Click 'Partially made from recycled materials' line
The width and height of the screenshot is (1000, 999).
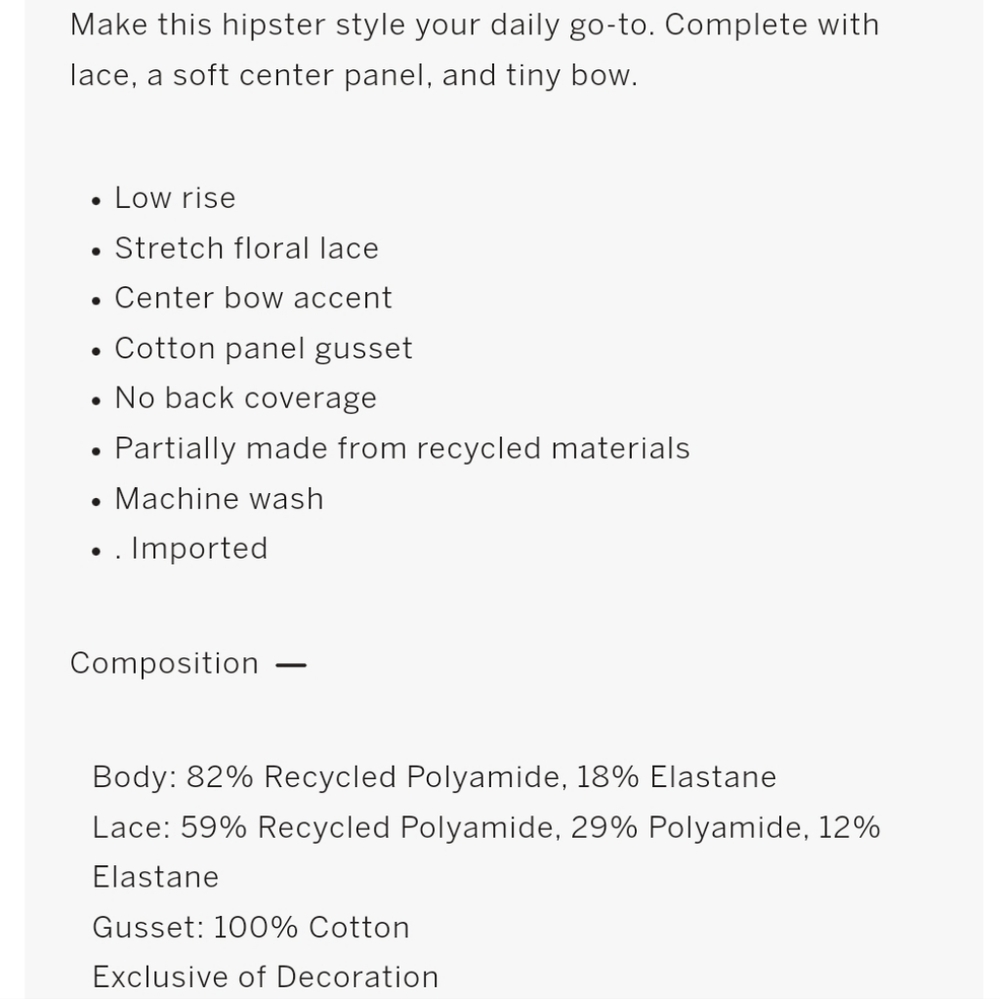(x=402, y=448)
